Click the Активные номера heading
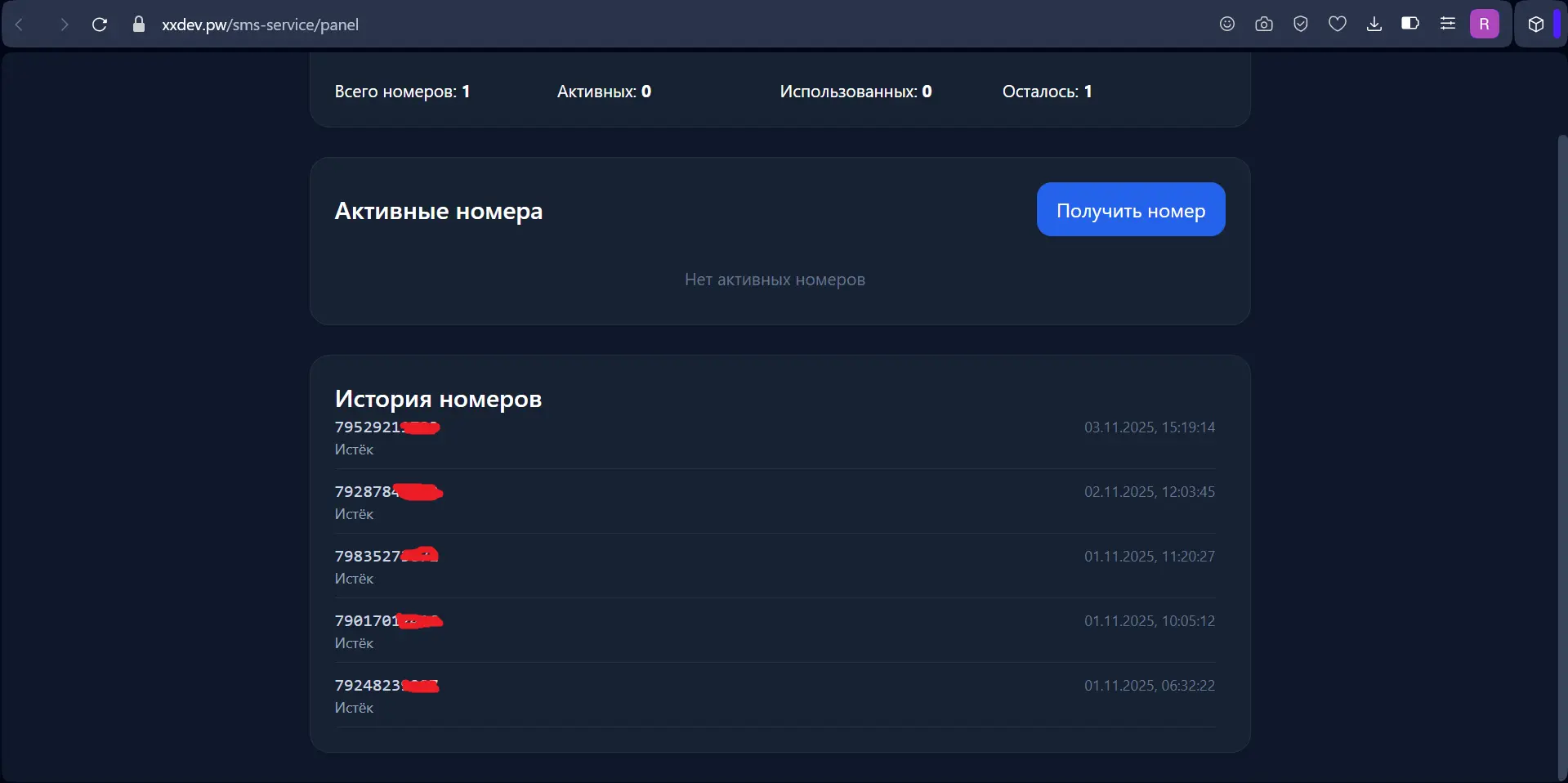This screenshot has height=783, width=1568. (439, 211)
